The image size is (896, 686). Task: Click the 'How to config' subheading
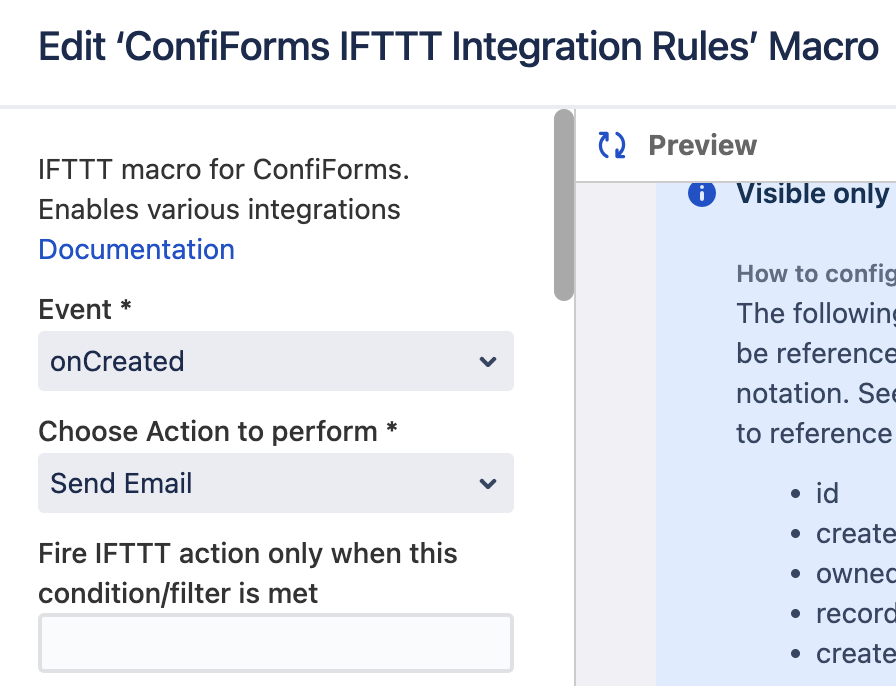[x=815, y=274]
